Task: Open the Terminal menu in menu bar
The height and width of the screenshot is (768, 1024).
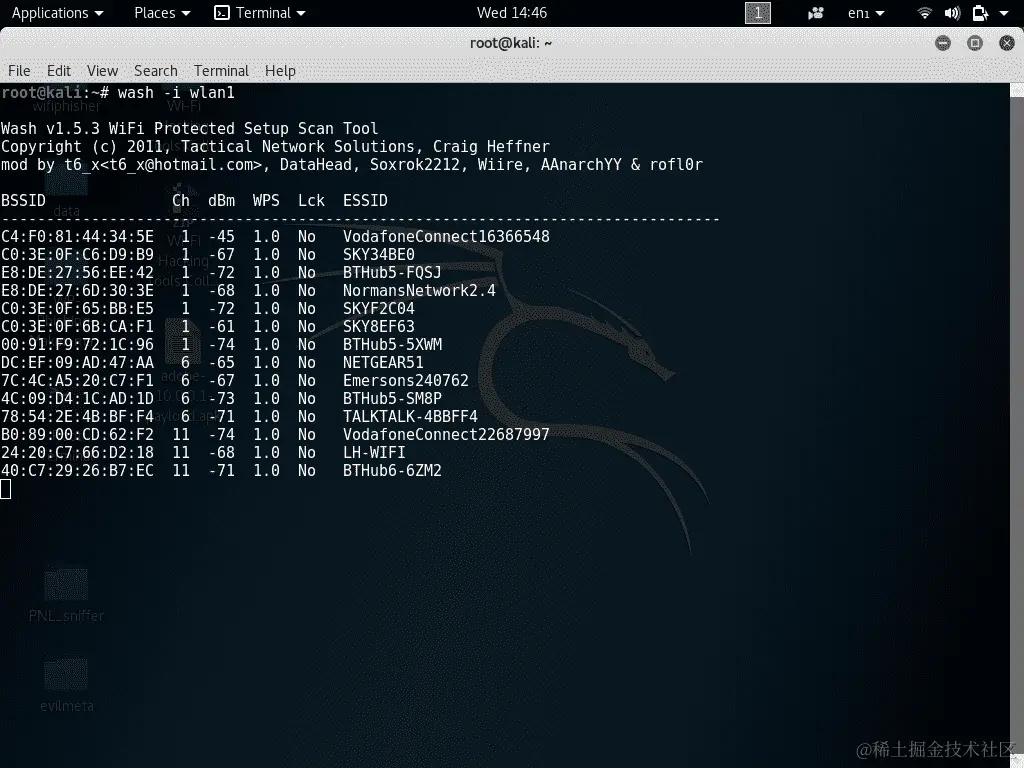Action: click(221, 71)
